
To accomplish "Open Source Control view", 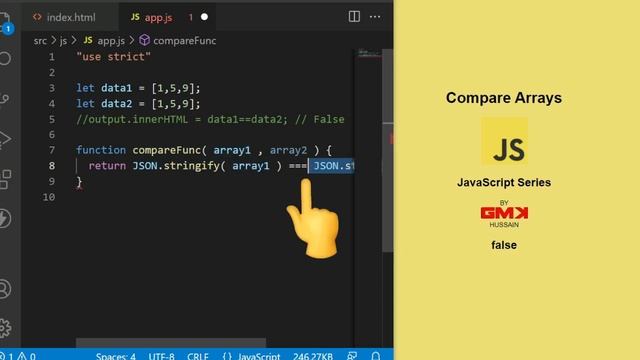I will 5,99.
